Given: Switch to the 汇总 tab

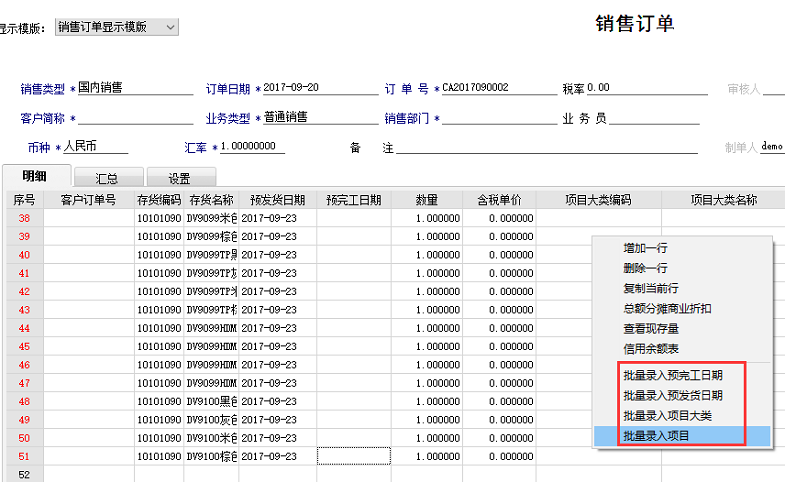Looking at the screenshot, I should 106,179.
